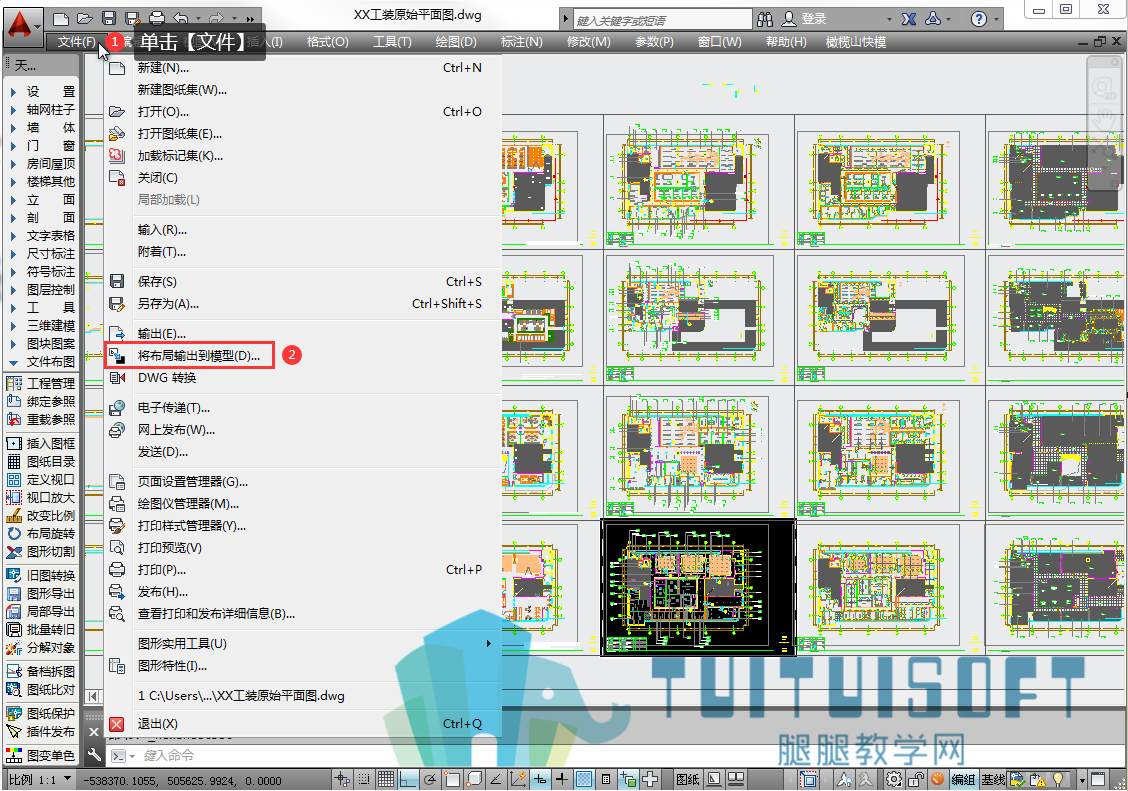Open the 修改(M) menu
The width and height of the screenshot is (1128, 791).
(x=588, y=42)
